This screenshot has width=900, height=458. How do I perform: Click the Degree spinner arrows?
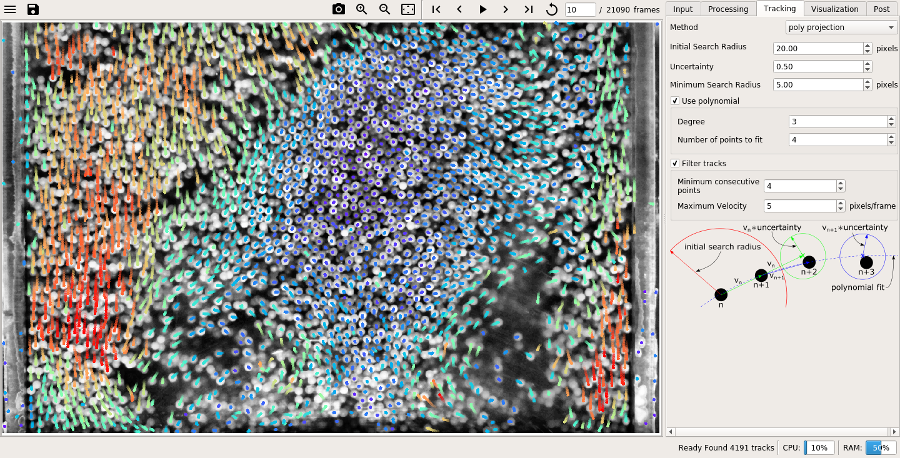[x=890, y=122]
